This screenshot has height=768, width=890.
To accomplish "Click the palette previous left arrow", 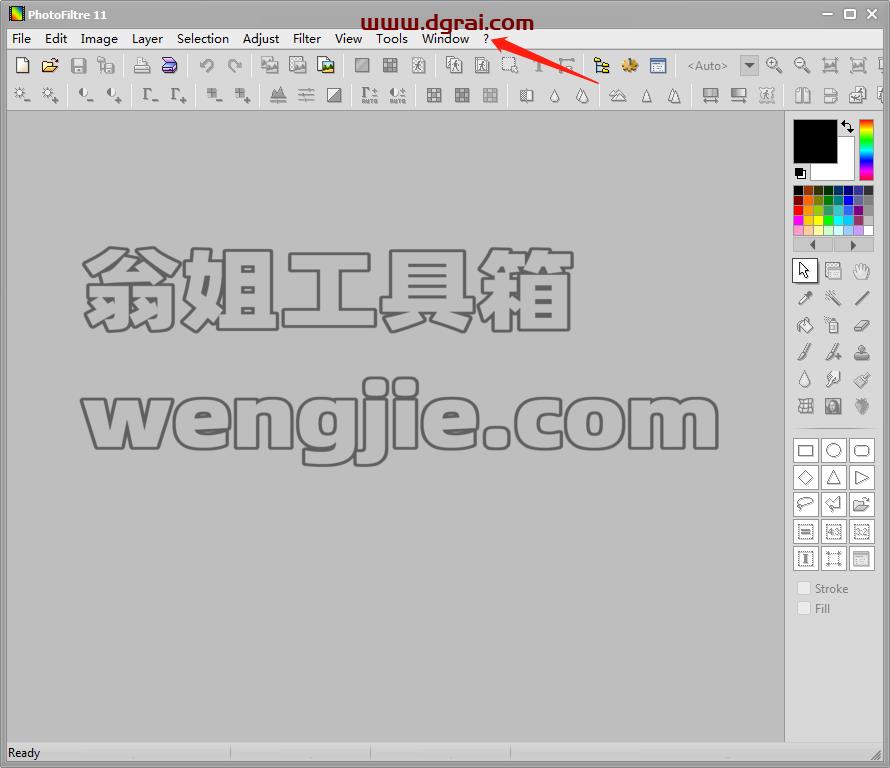I will [x=813, y=245].
